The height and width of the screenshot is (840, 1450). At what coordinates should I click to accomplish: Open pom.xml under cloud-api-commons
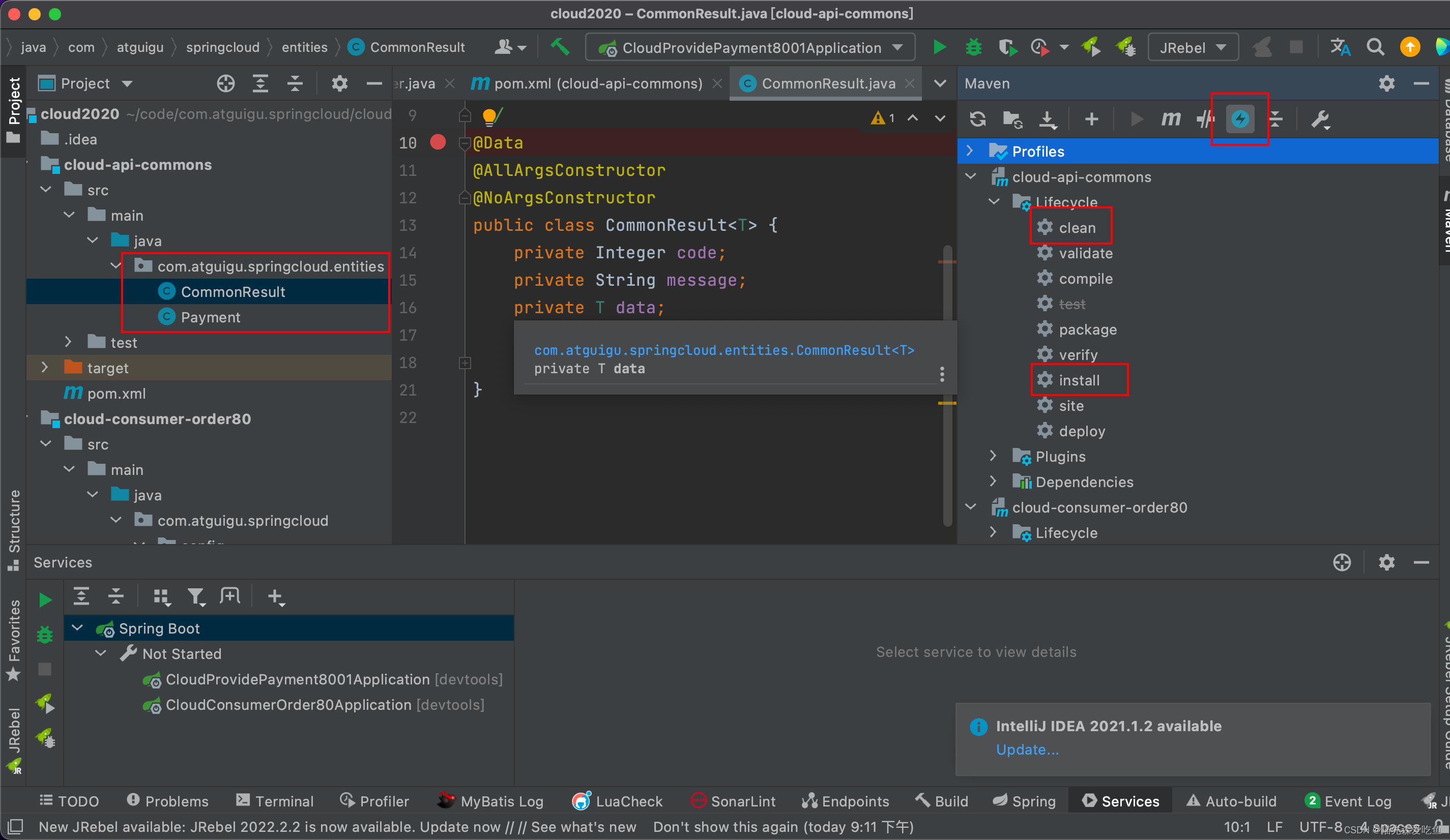[x=116, y=393]
